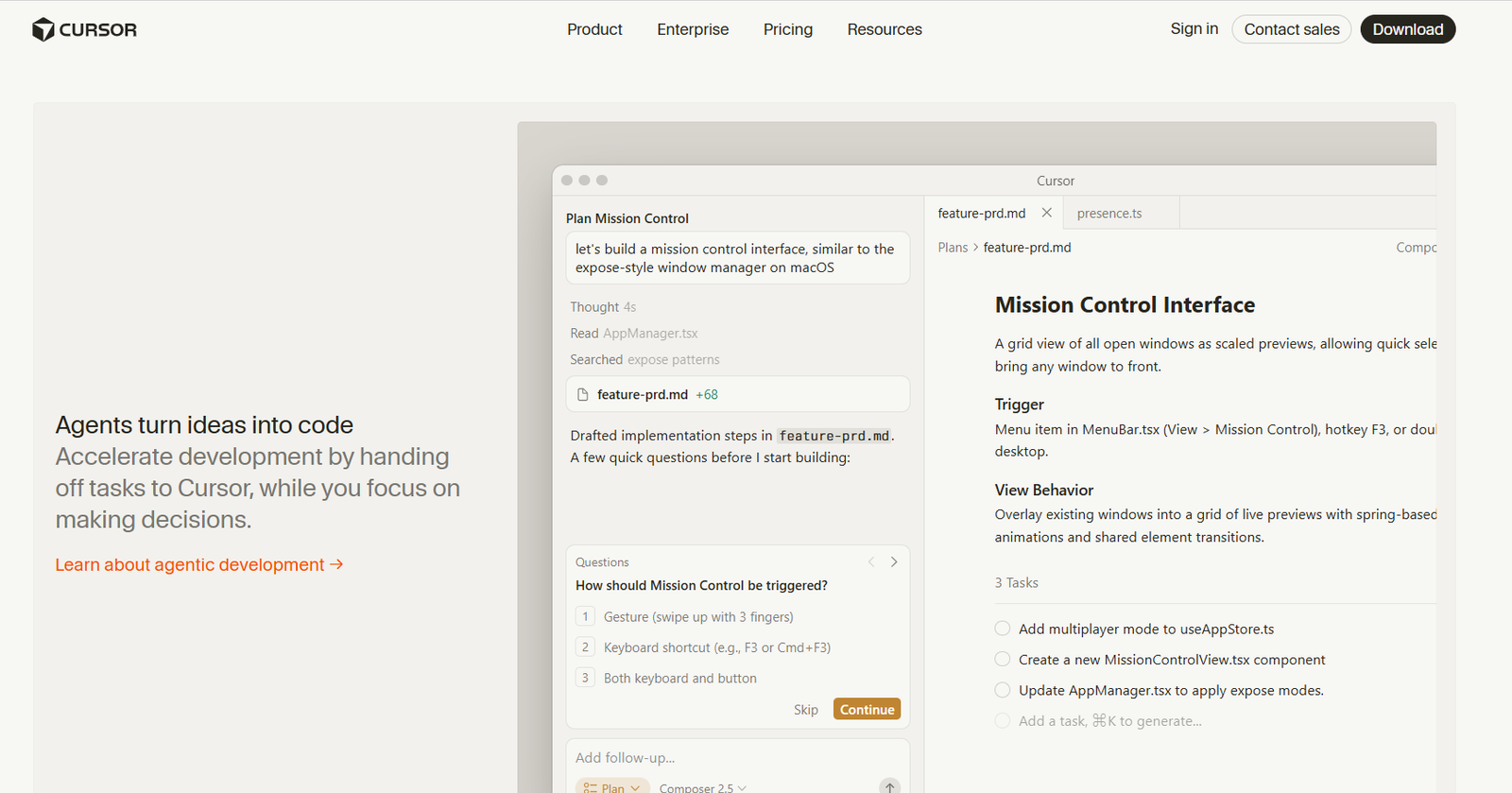The width and height of the screenshot is (1512, 793).
Task: Go to the Pricing page
Action: click(788, 29)
